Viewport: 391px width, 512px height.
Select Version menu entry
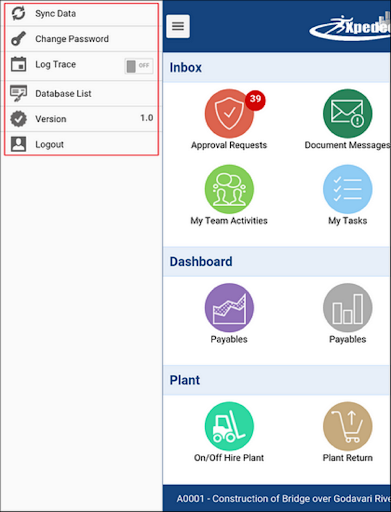click(81, 119)
